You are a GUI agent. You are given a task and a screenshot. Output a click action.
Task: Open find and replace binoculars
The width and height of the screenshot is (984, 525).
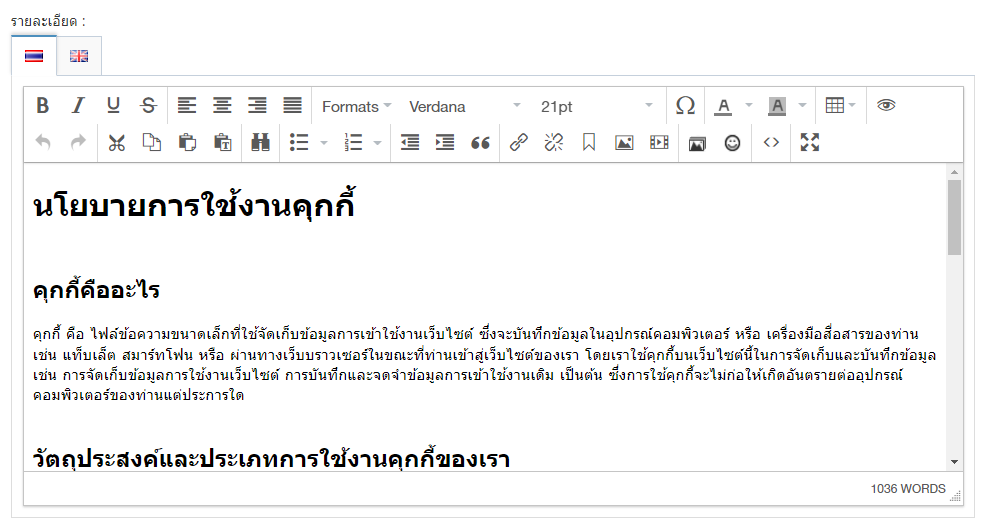click(x=260, y=142)
